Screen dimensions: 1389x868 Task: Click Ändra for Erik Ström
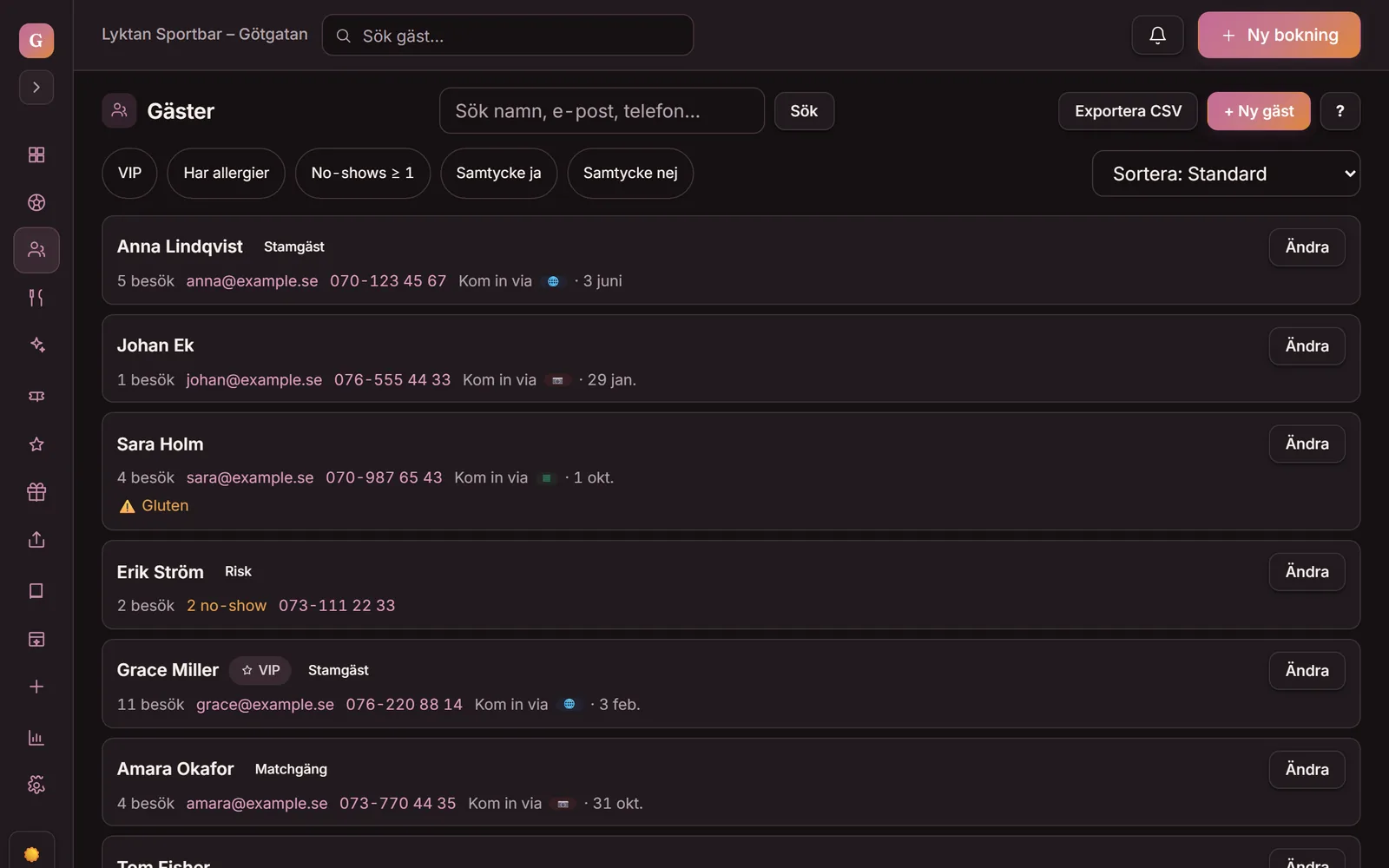[x=1307, y=572]
